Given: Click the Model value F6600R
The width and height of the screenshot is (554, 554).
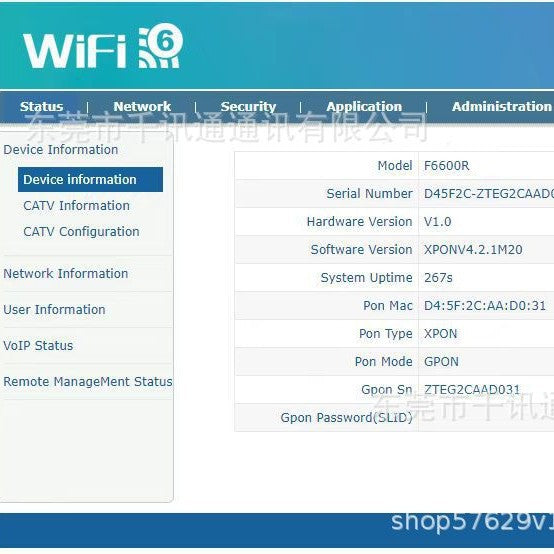Looking at the screenshot, I should pyautogui.click(x=447, y=166).
